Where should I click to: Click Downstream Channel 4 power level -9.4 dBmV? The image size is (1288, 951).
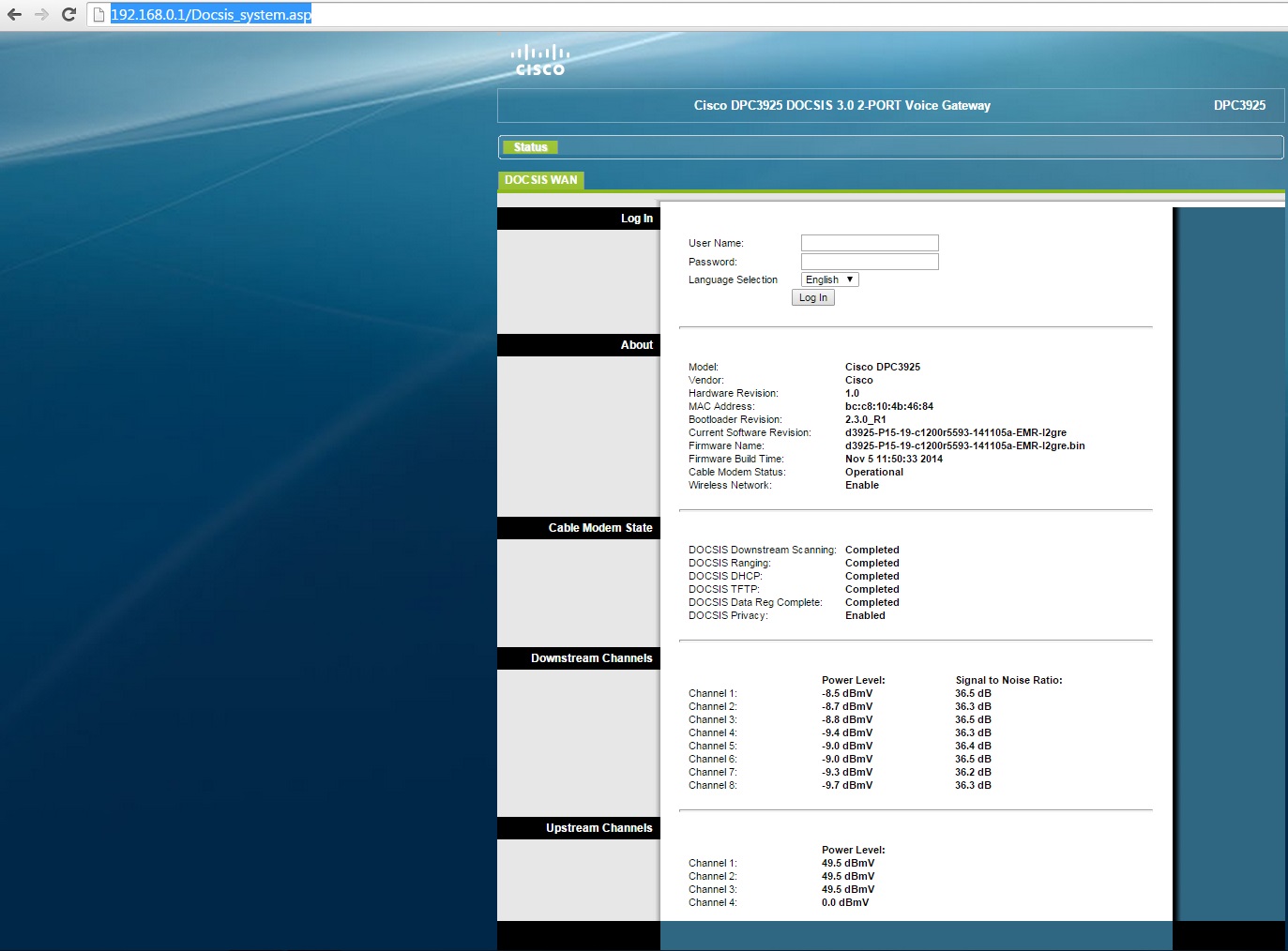[x=847, y=732]
